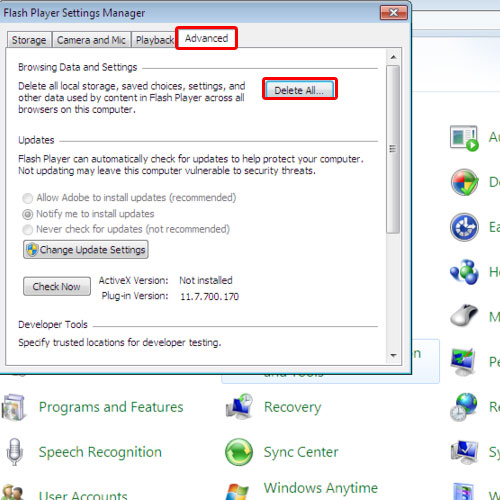Viewport: 500px width, 500px height.
Task: Click the AutoPlay icon
Action: [464, 138]
